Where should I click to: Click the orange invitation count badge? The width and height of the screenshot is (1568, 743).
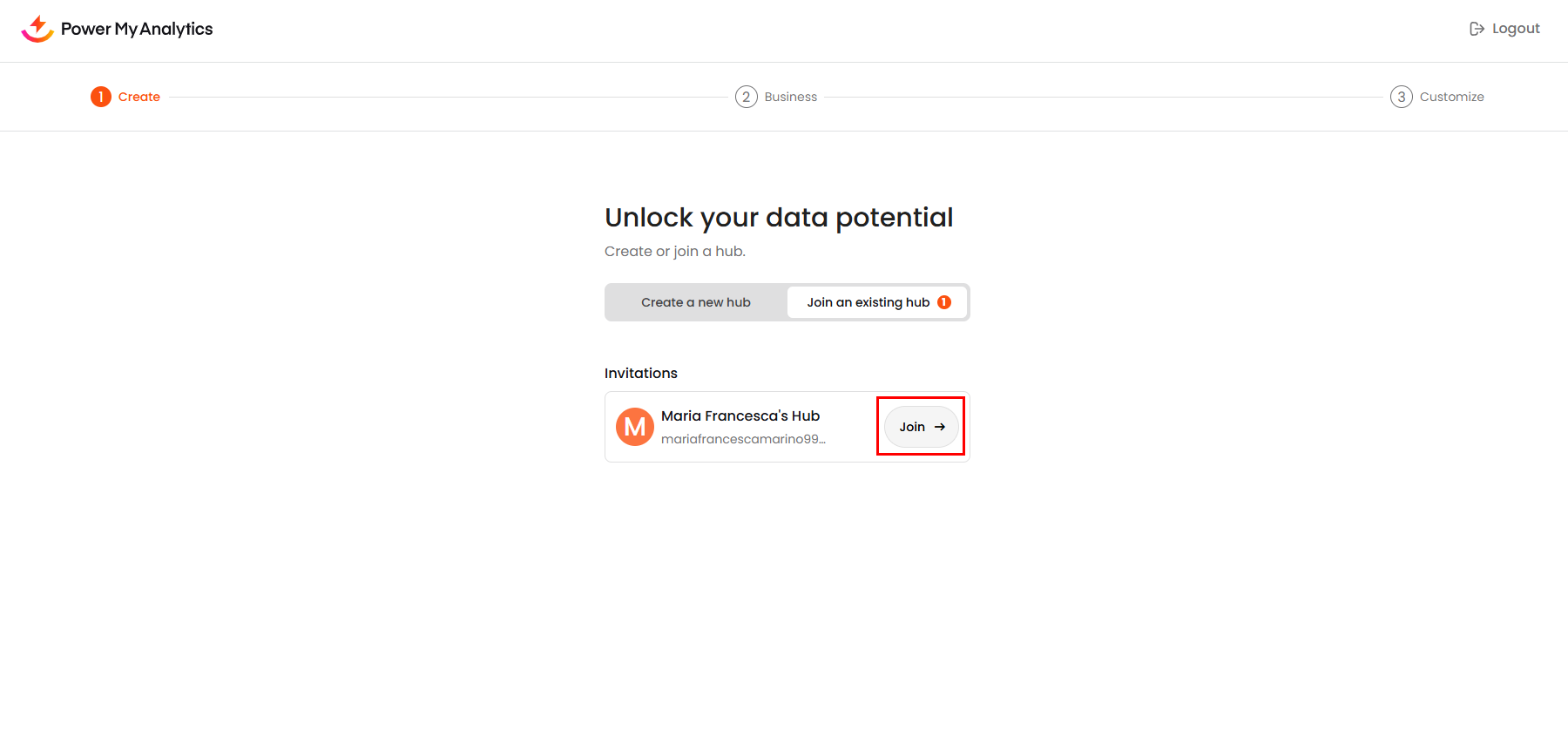coord(944,302)
